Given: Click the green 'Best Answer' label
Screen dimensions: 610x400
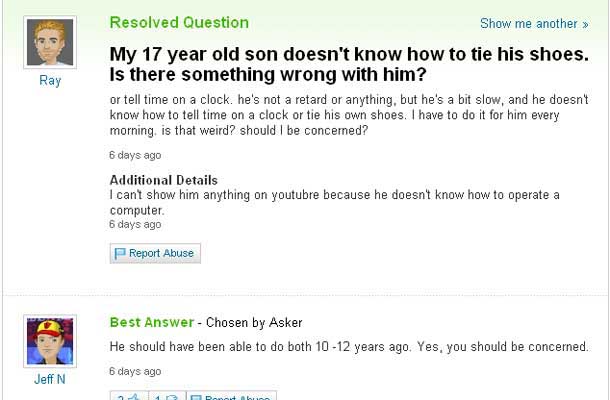Looking at the screenshot, I should (x=151, y=322).
